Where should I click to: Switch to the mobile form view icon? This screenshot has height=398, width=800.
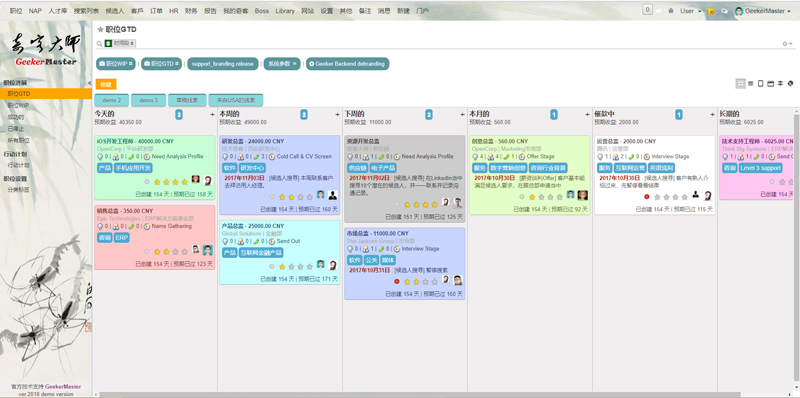pos(761,84)
